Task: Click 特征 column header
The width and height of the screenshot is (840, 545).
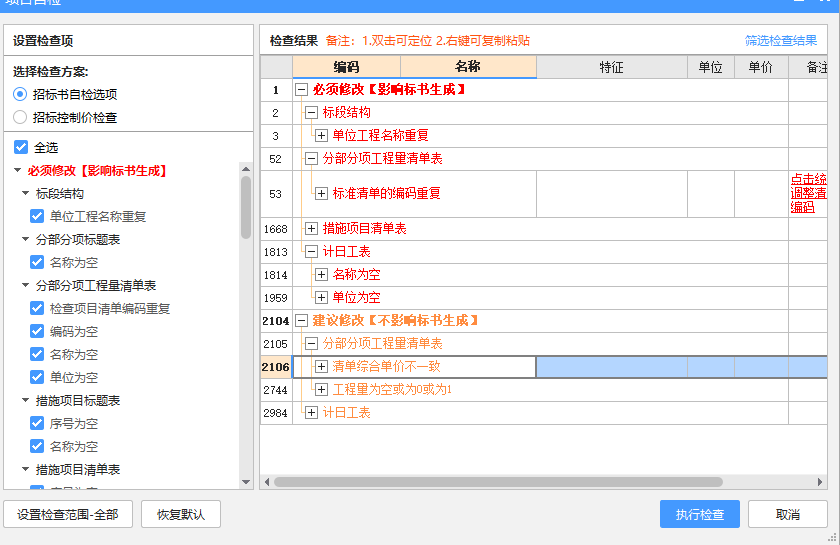Action: coord(612,67)
